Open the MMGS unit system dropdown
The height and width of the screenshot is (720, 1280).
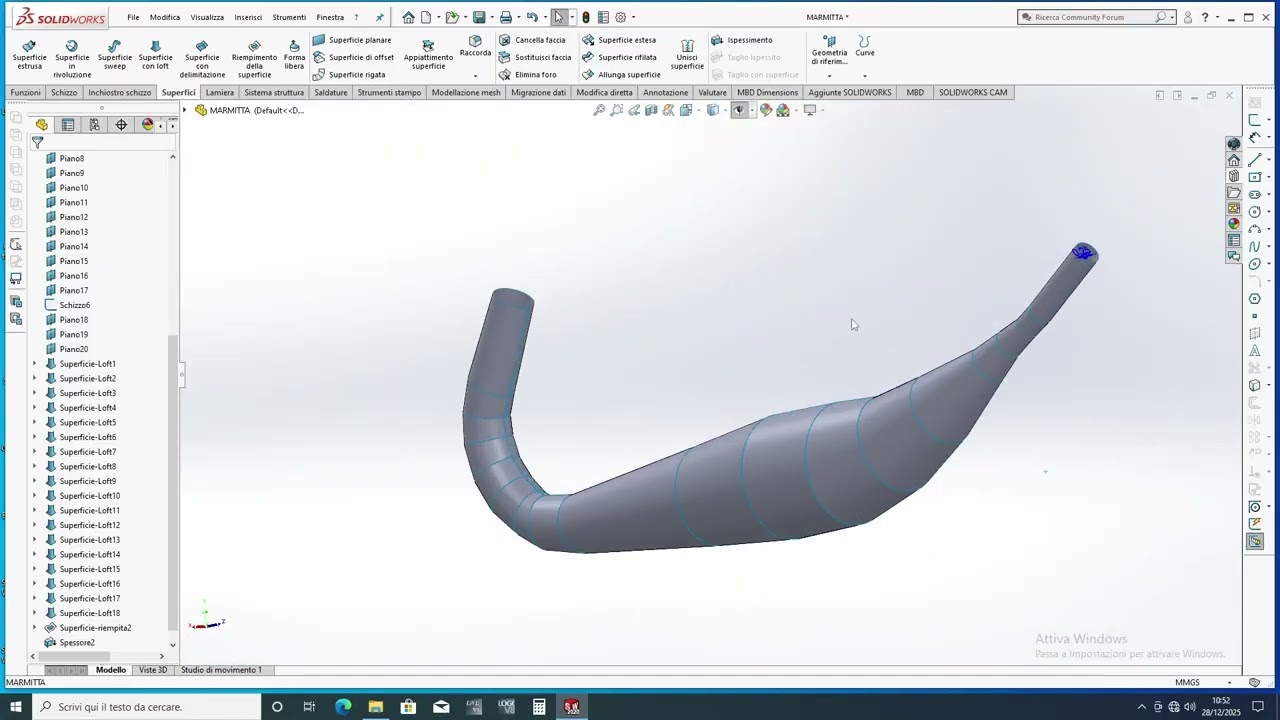click(1229, 682)
